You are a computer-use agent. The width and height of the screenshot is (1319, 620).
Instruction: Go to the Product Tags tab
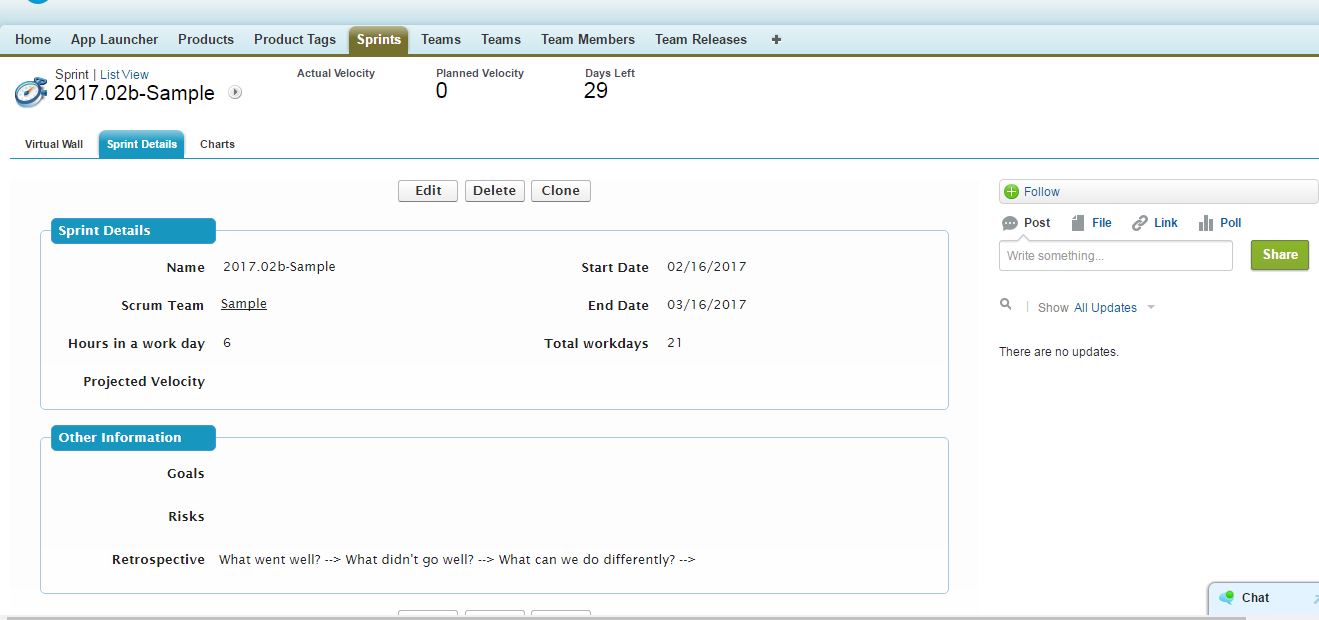[294, 39]
